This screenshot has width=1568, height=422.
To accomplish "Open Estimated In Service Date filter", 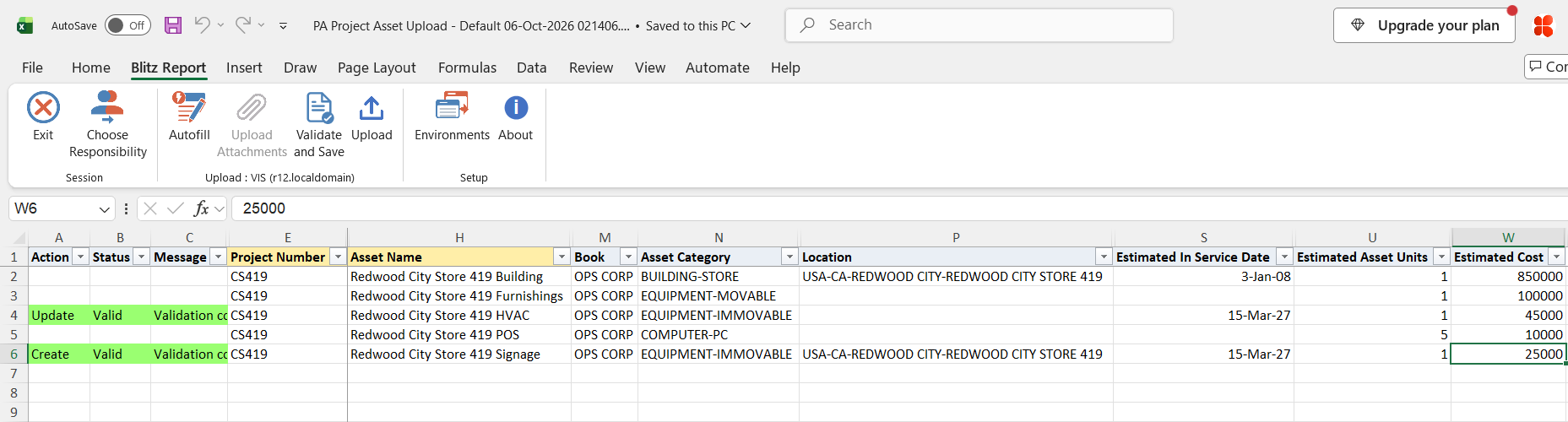I will (x=1284, y=257).
